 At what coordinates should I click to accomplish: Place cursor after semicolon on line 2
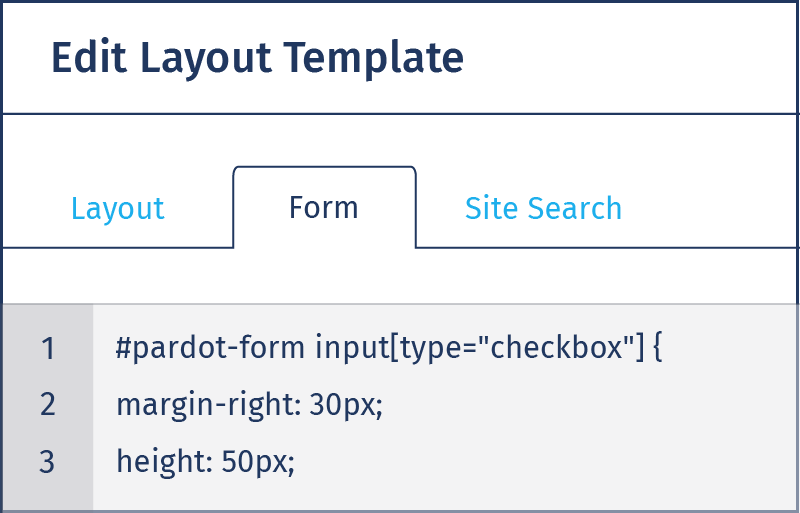tap(384, 405)
